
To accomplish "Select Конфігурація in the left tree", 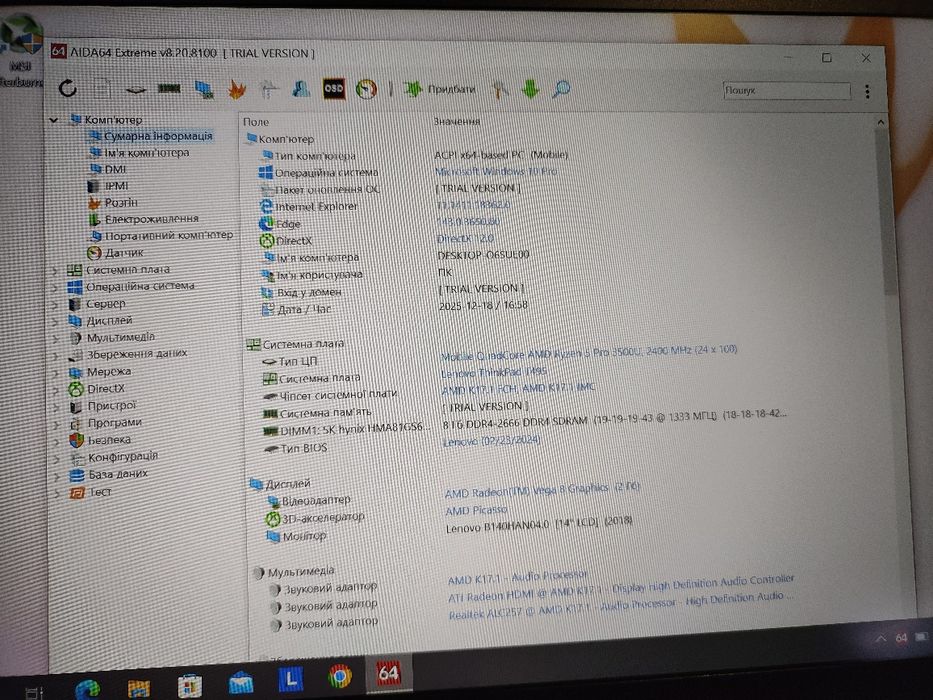I will click(x=114, y=457).
